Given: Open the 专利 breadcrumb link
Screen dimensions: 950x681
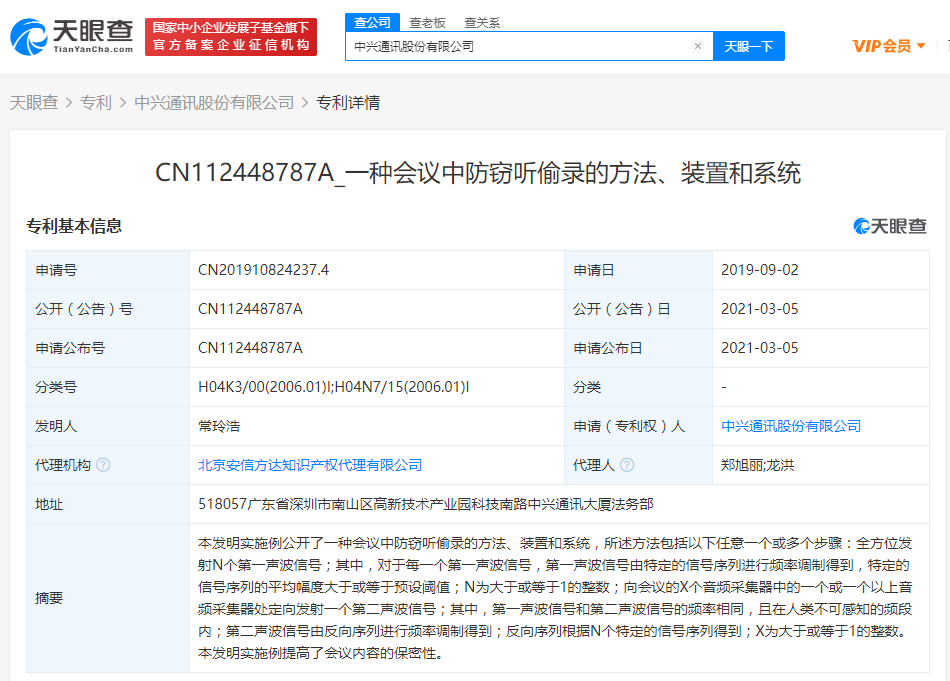Looking at the screenshot, I should 96,102.
